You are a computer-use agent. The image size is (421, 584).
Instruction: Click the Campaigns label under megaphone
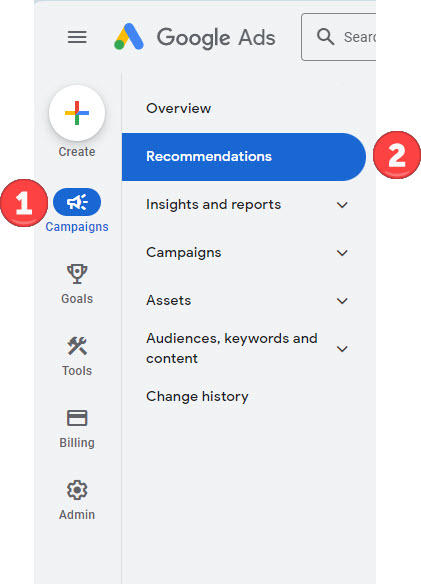(77, 227)
